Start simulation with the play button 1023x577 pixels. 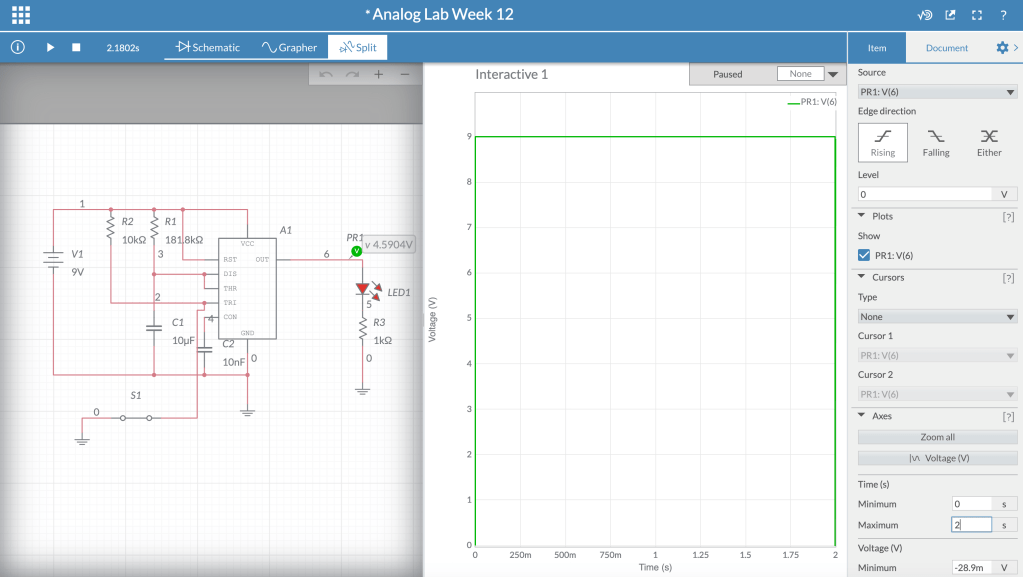50,47
